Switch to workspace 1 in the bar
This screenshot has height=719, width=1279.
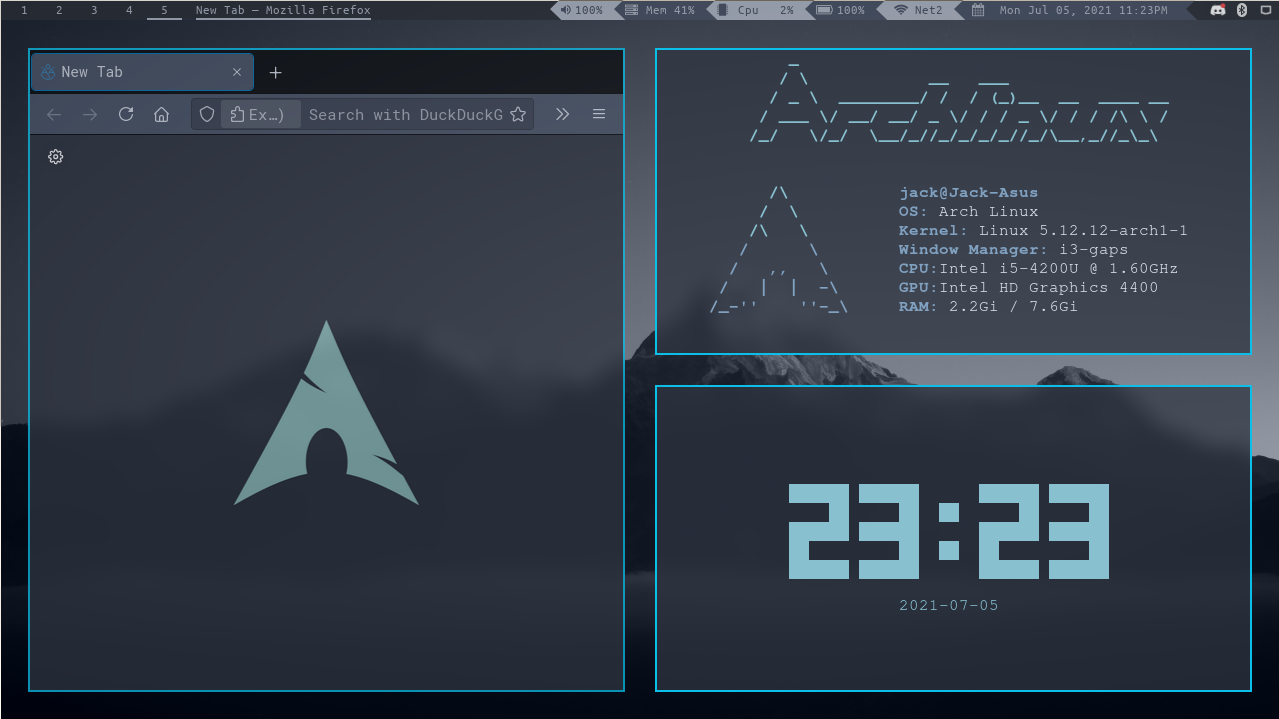pyautogui.click(x=24, y=10)
